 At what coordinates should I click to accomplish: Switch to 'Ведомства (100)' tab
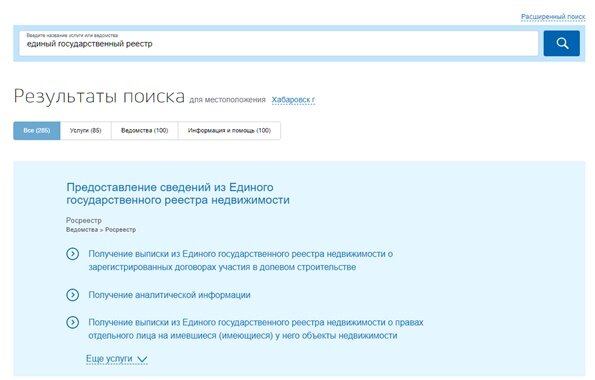tap(145, 131)
